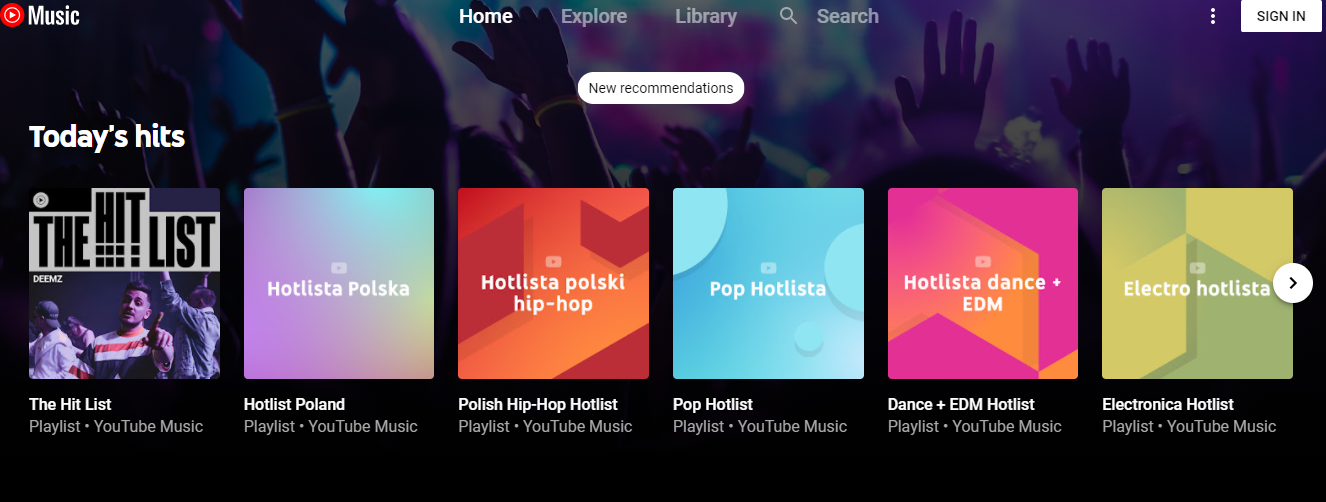This screenshot has width=1326, height=502.
Task: Click the Today's hits heading
Action: pos(107,137)
